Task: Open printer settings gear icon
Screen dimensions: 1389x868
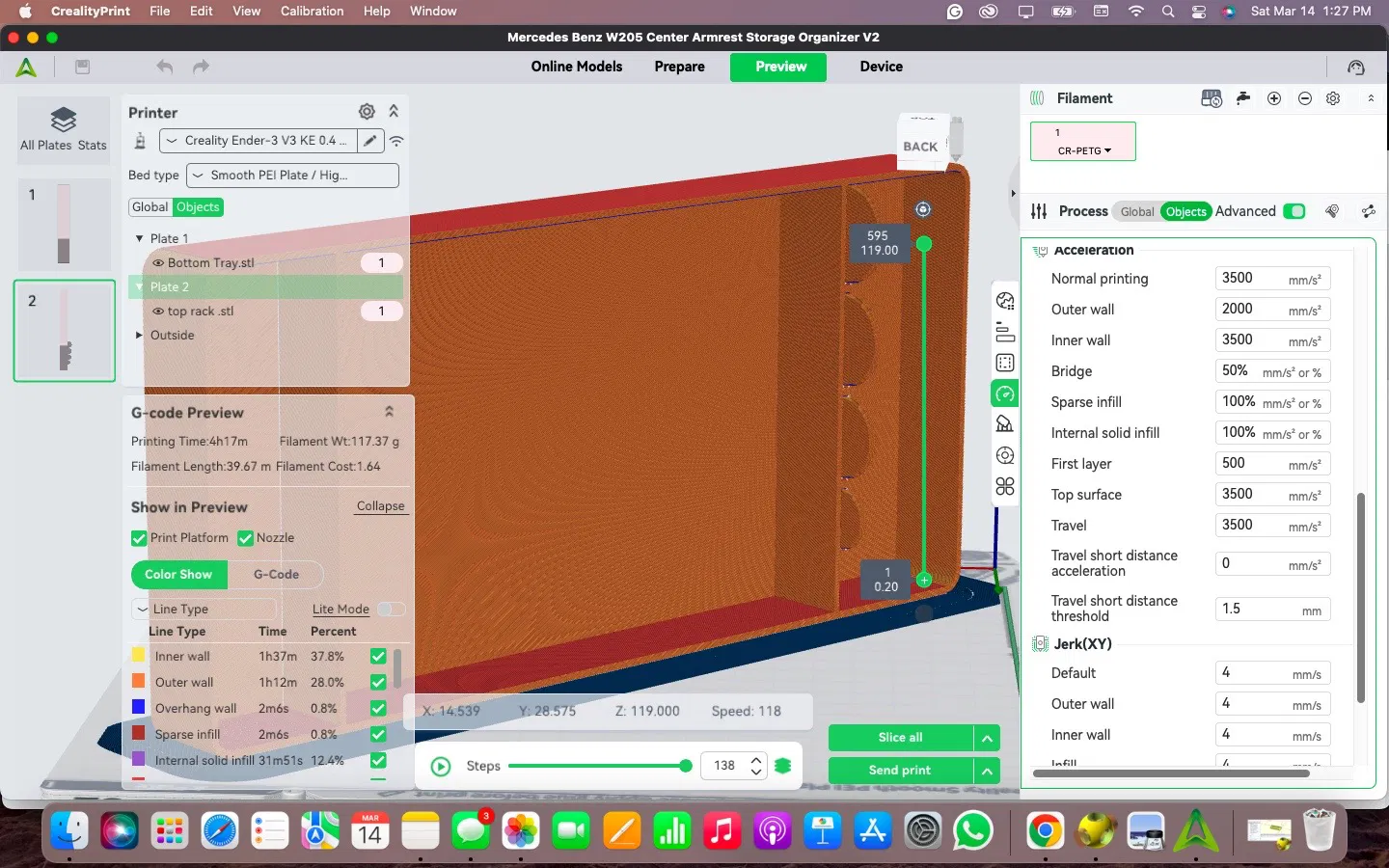Action: click(367, 112)
